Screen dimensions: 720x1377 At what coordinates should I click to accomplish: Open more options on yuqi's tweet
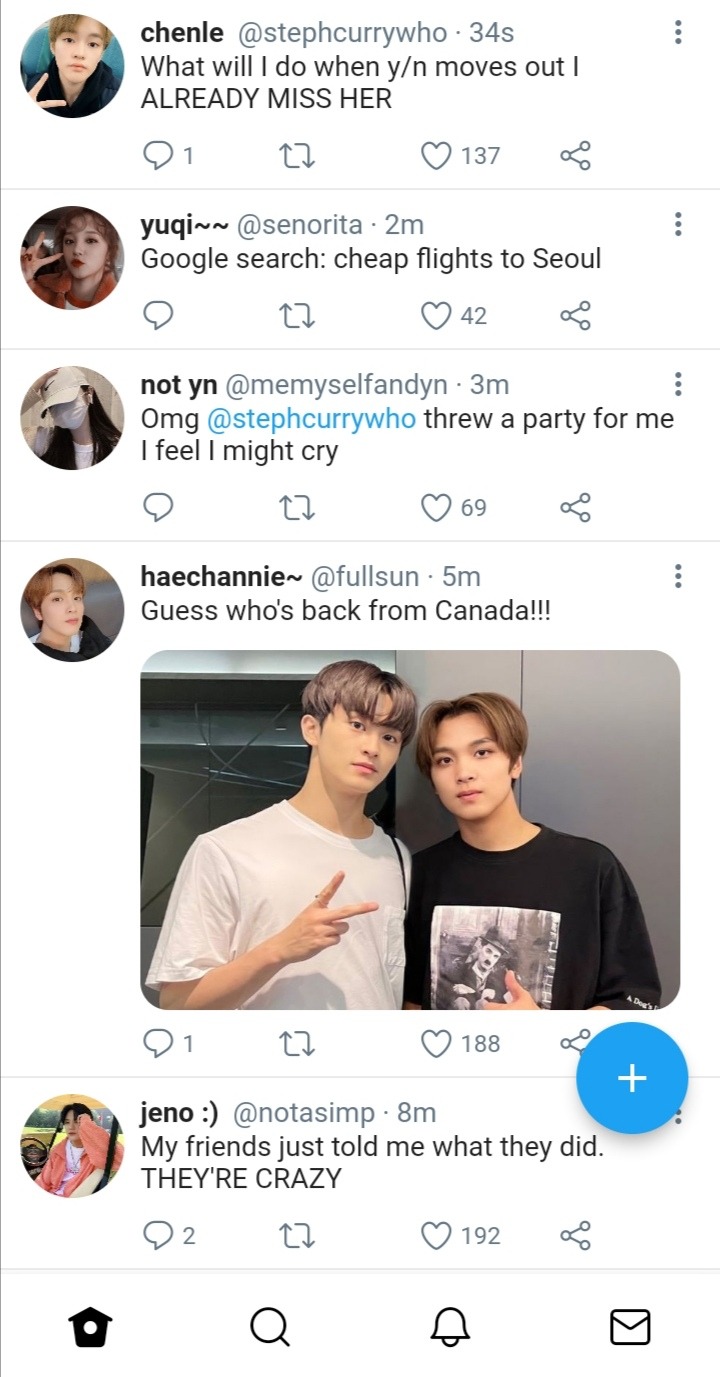678,224
